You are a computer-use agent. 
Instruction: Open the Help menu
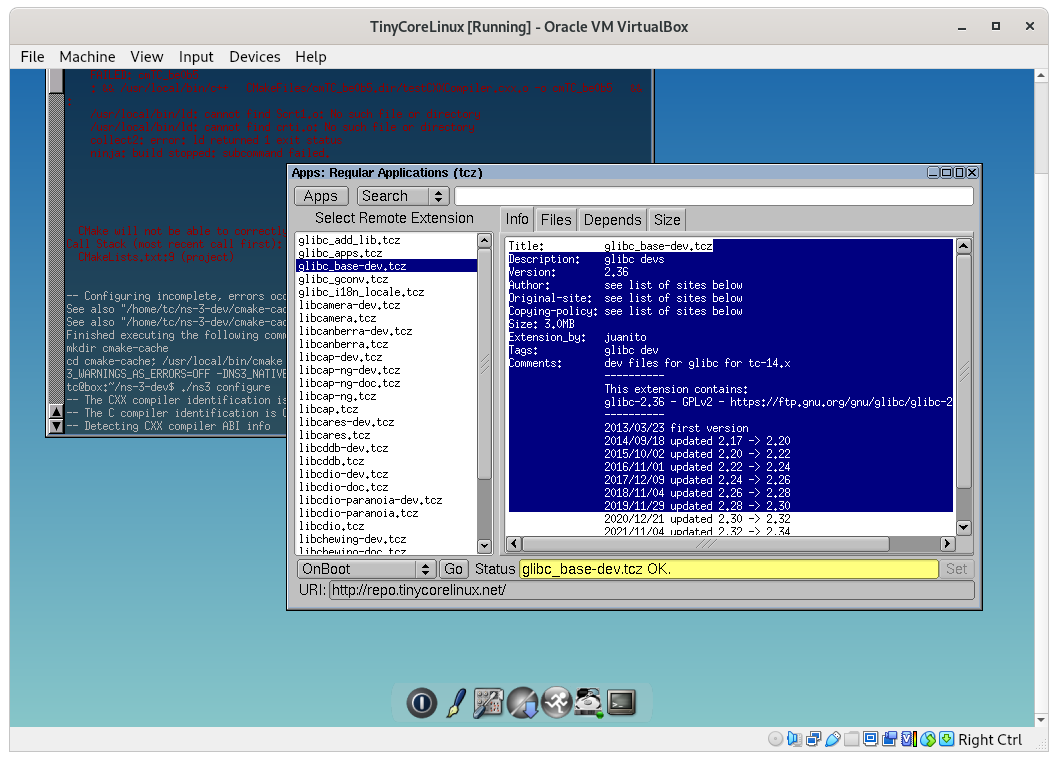click(x=310, y=57)
